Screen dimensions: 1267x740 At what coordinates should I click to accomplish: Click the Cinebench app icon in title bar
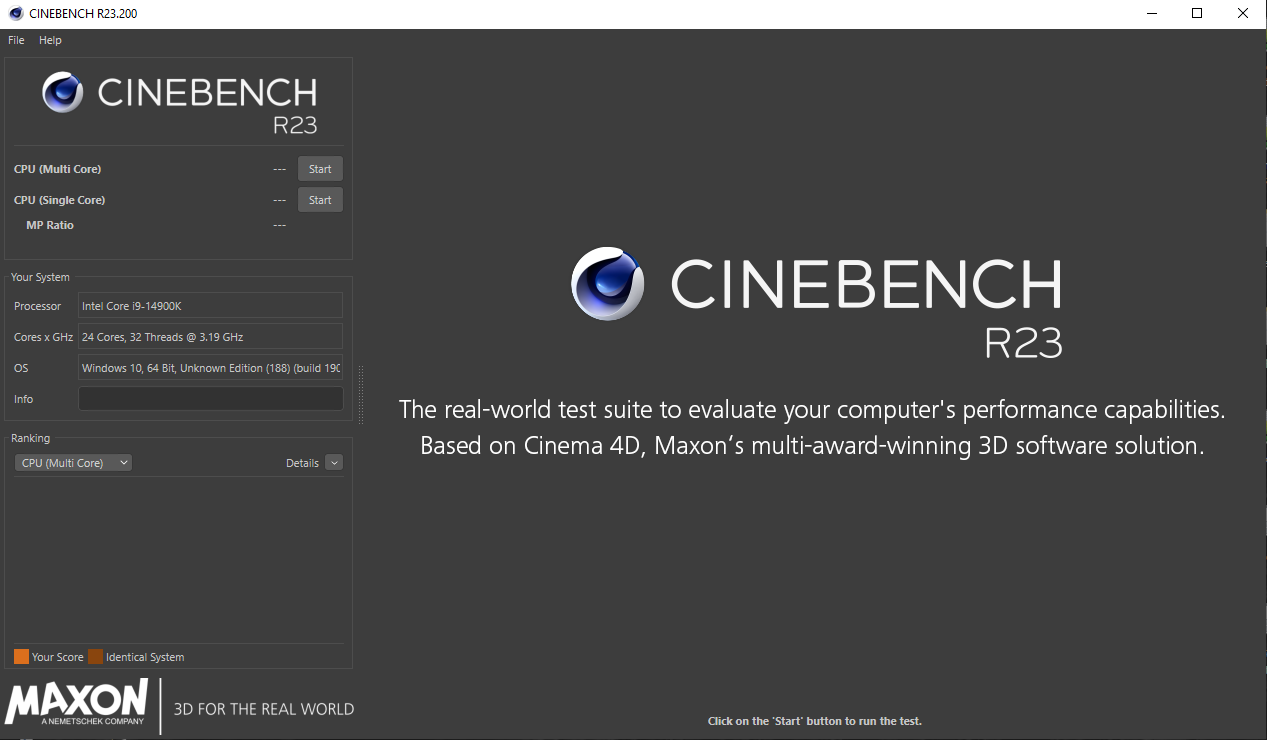pyautogui.click(x=15, y=13)
